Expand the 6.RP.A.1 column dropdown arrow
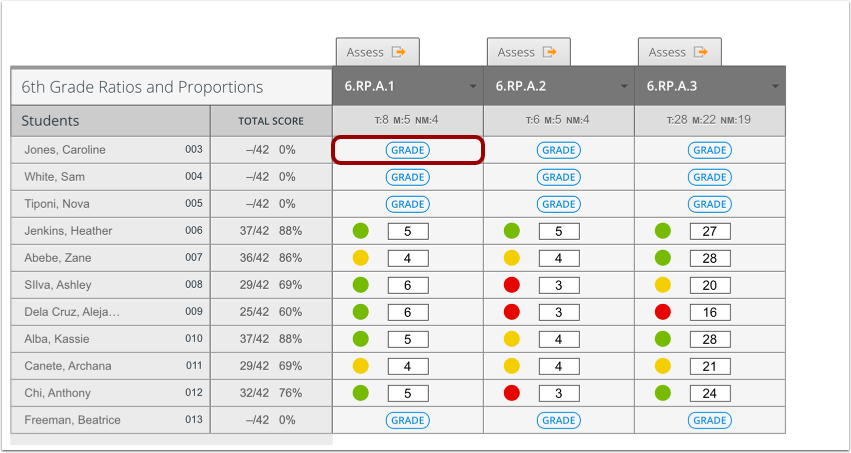 473,87
